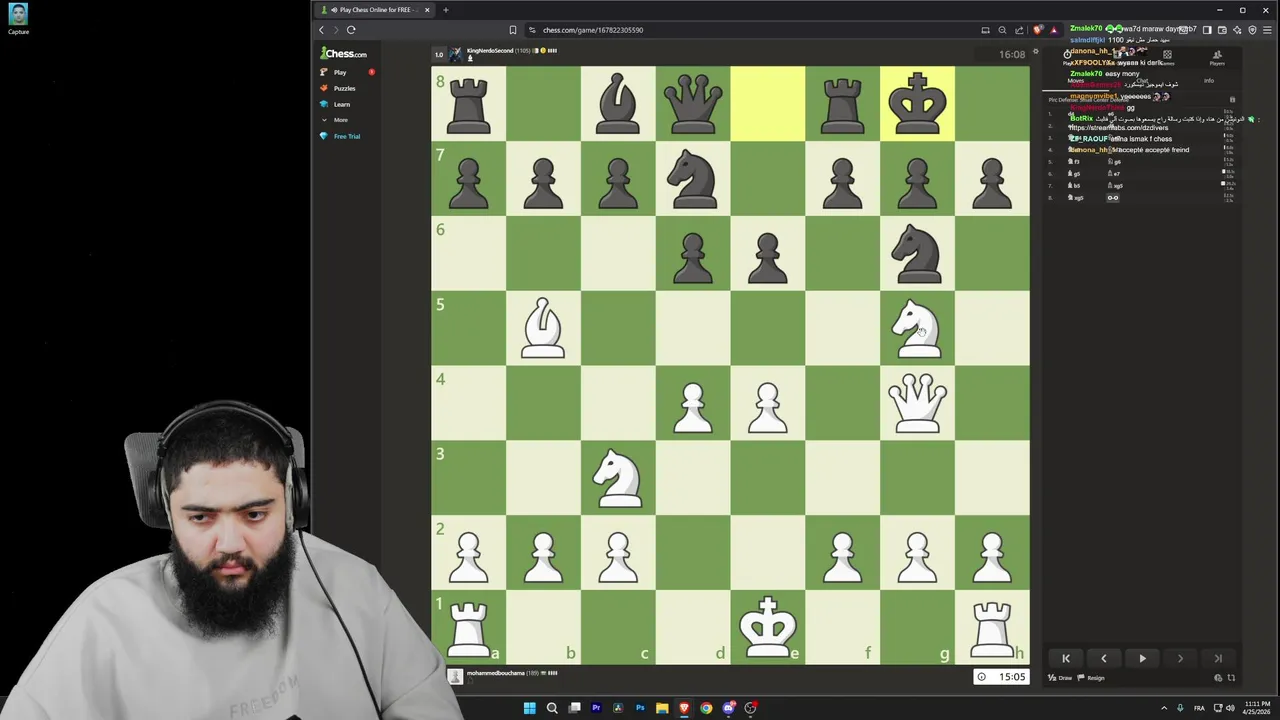
Task: Step forward one move
Action: 1180,658
